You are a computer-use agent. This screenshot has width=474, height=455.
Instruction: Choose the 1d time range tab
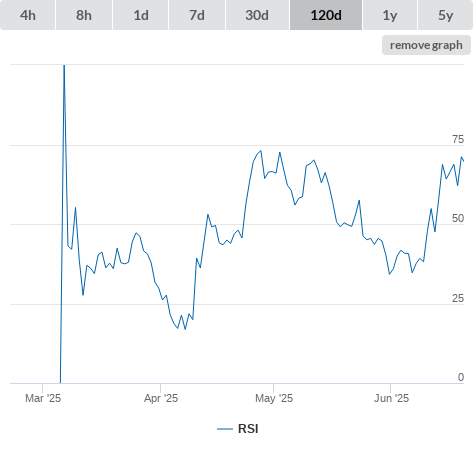click(x=141, y=15)
